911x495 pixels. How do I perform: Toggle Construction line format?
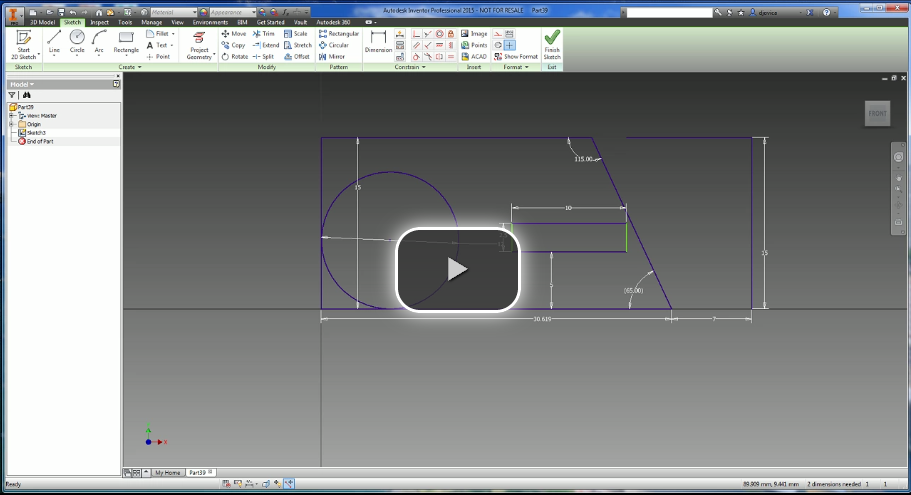pyautogui.click(x=498, y=34)
